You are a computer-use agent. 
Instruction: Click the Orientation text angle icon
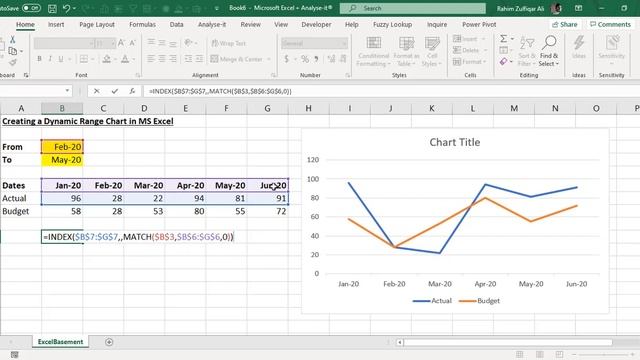(188, 43)
